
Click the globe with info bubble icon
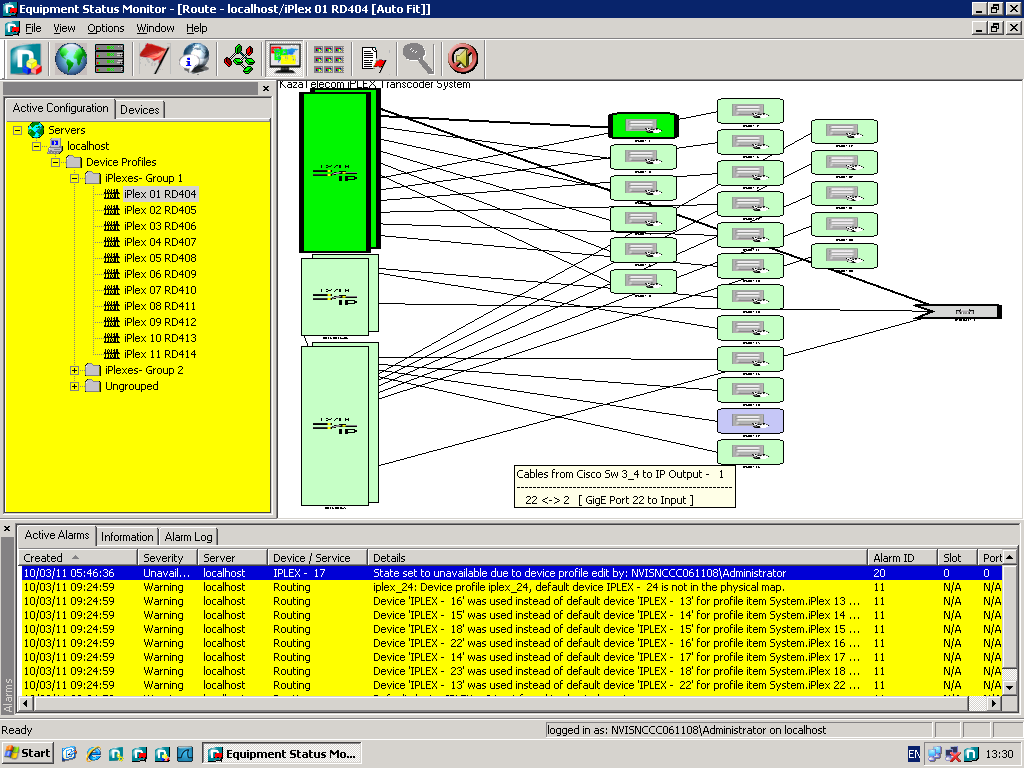point(194,59)
